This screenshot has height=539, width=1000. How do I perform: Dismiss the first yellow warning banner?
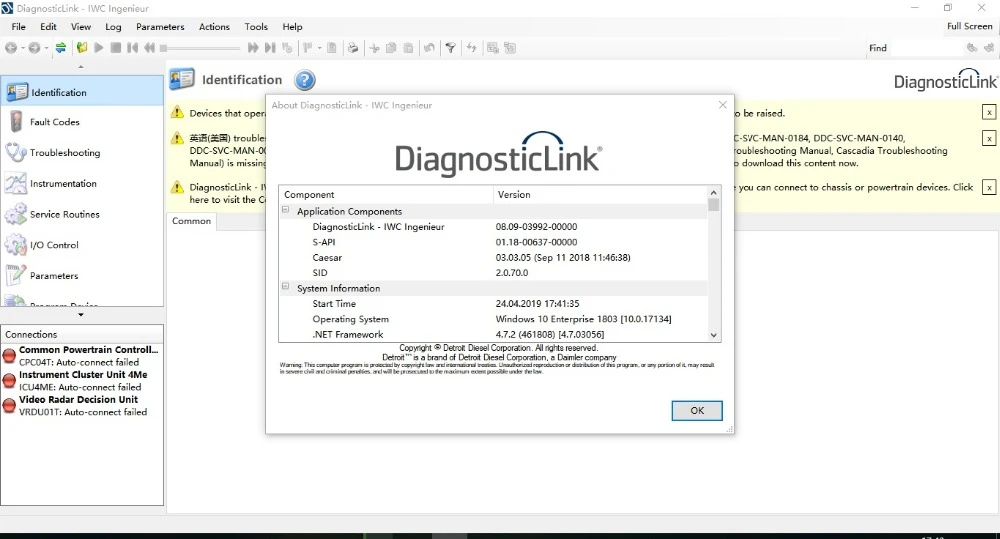click(x=989, y=113)
